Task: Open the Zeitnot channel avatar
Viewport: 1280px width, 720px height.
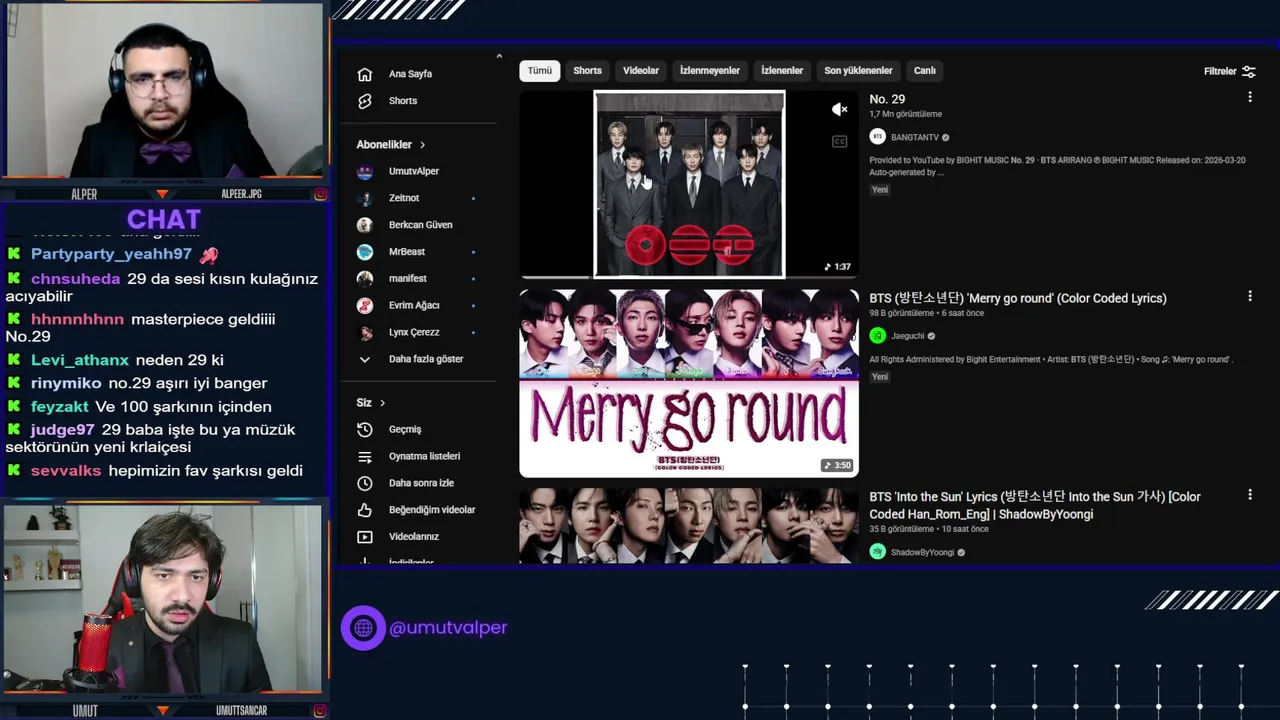Action: [365, 198]
